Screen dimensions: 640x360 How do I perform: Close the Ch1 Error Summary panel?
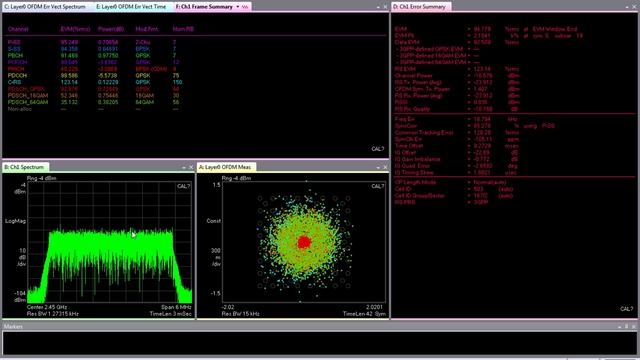tap(634, 7)
